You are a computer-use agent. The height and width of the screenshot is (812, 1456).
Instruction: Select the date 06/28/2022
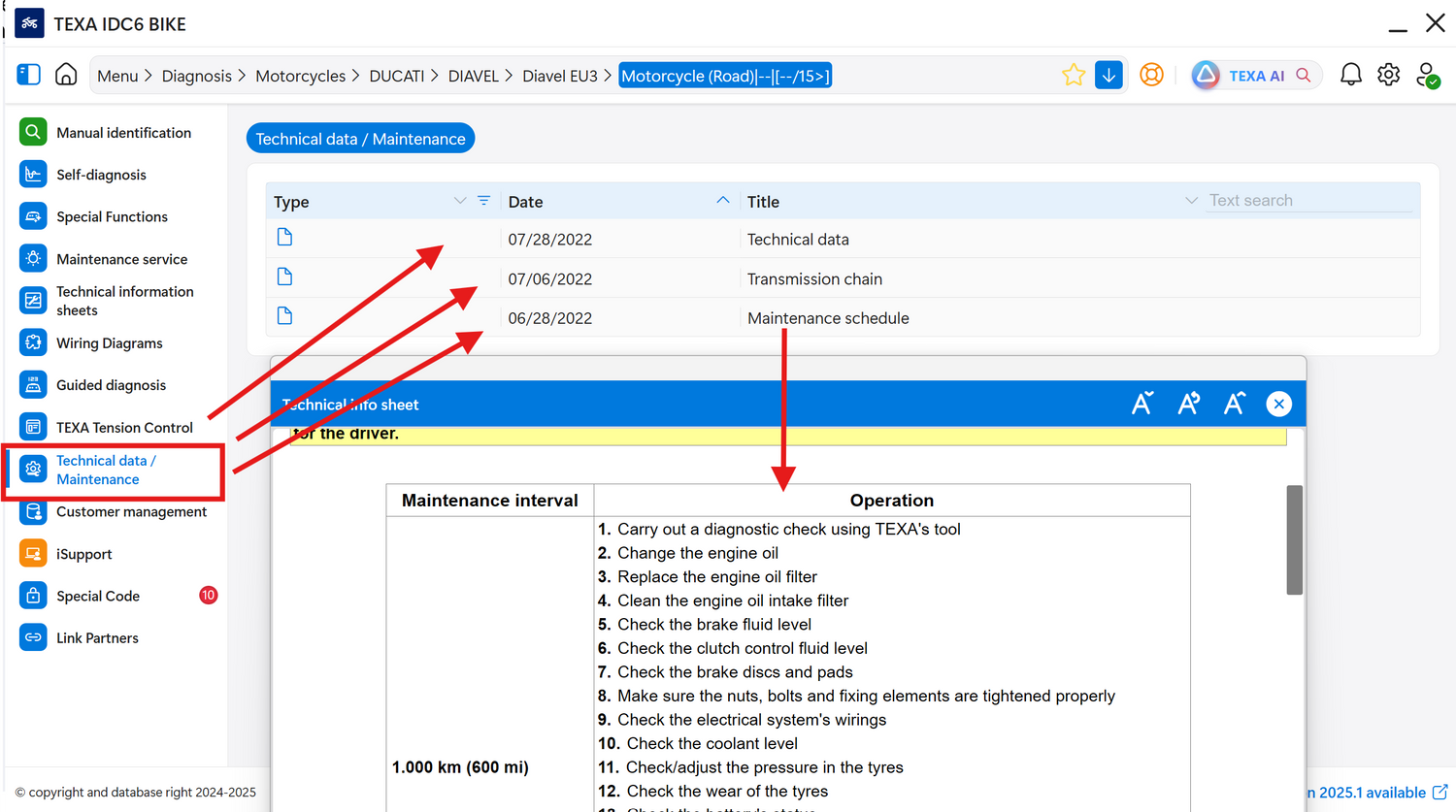tap(549, 318)
